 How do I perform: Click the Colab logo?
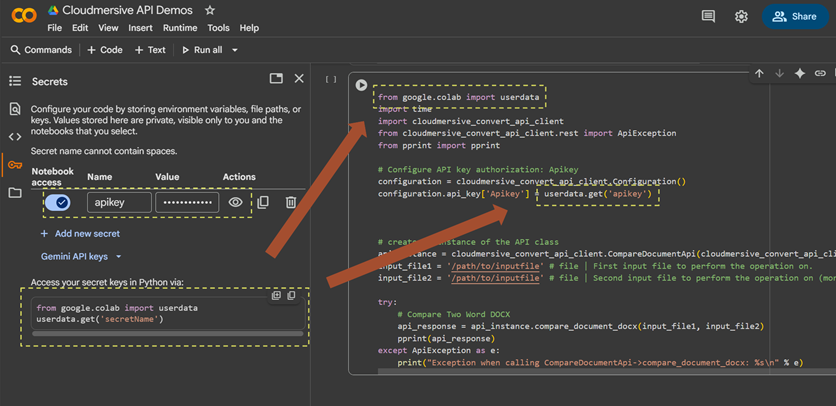(x=24, y=16)
